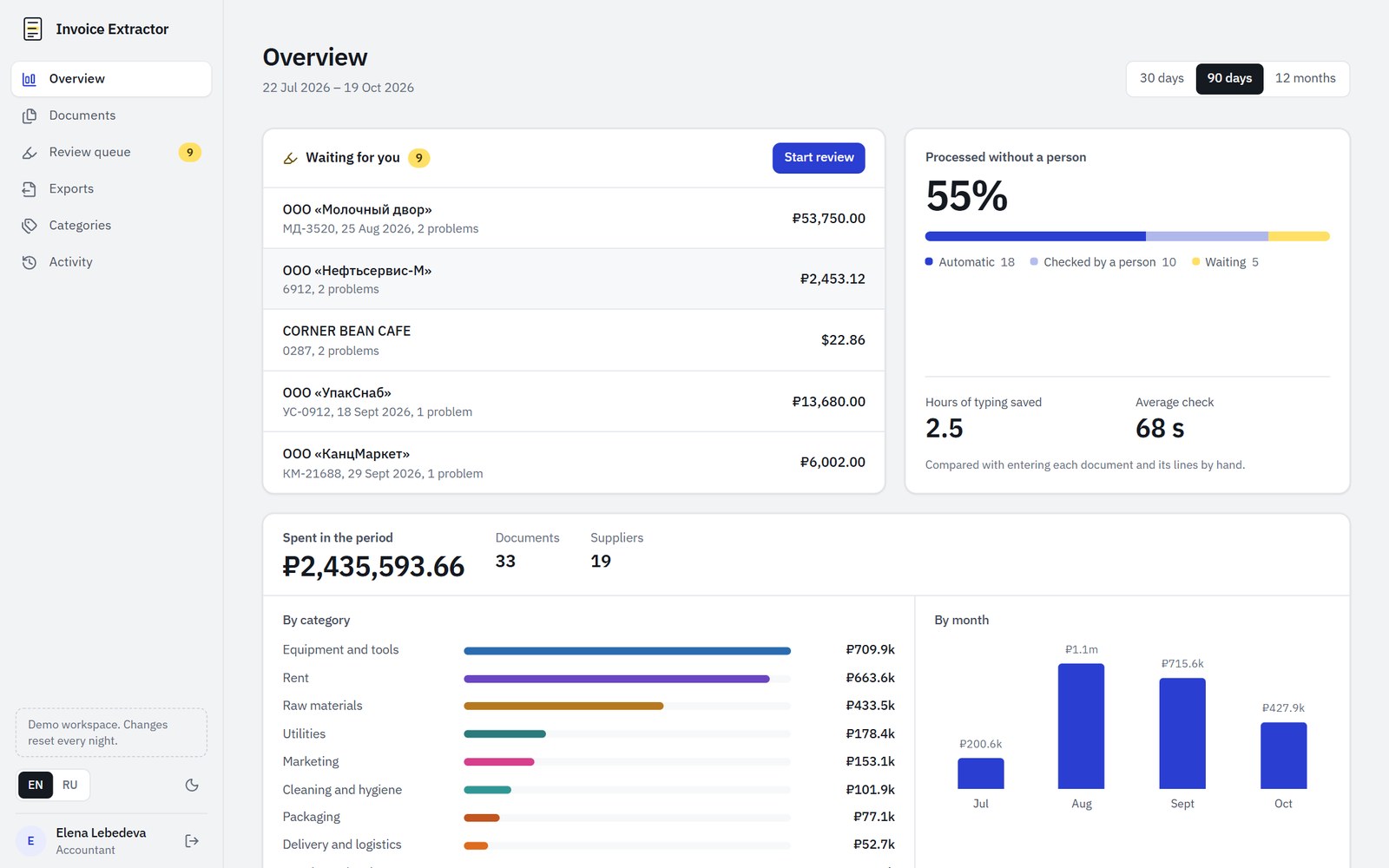Screen dimensions: 1389x868
Task: Click the Waiting yellow legend dot
Action: click(1195, 261)
